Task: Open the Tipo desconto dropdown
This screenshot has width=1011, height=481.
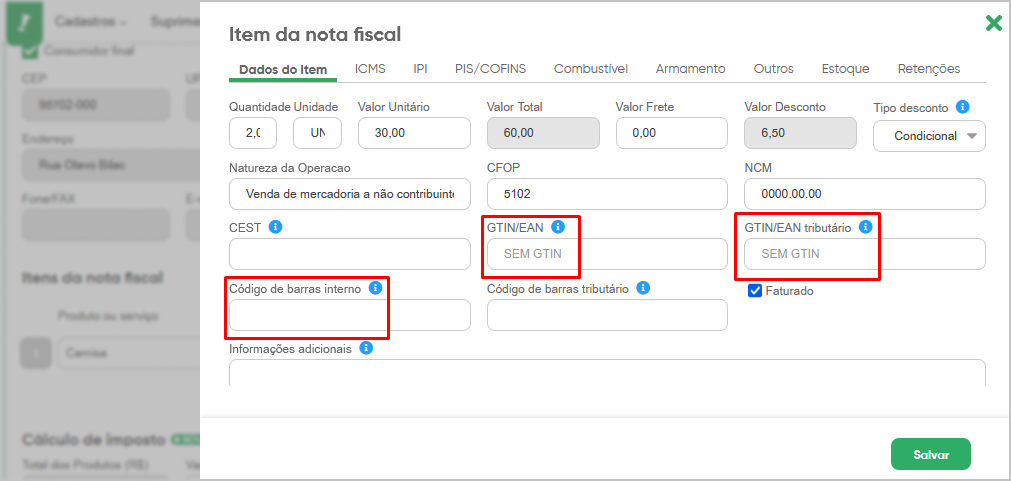Action: [x=929, y=136]
